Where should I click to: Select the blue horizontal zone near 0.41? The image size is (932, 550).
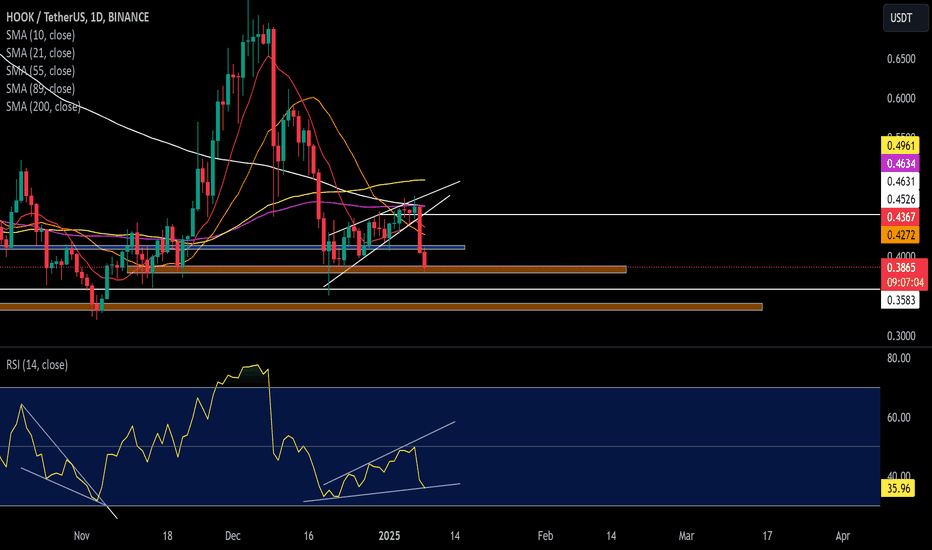(x=232, y=247)
